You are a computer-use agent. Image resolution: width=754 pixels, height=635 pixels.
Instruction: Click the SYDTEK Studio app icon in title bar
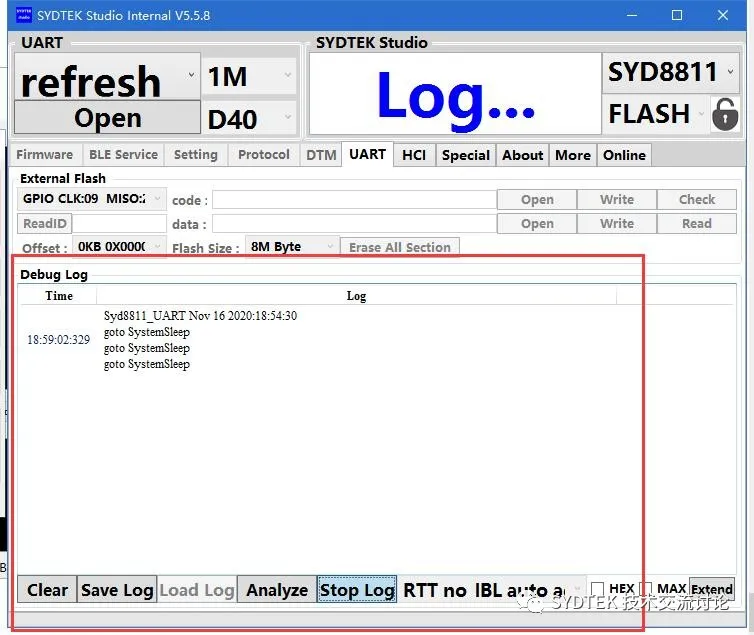(24, 15)
